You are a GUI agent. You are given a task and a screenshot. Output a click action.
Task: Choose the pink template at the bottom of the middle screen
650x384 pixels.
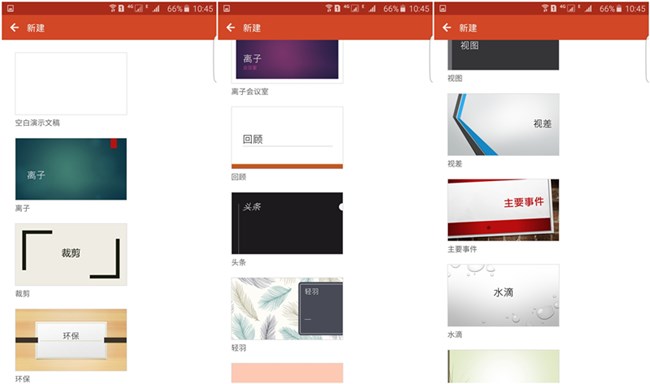pyautogui.click(x=287, y=373)
